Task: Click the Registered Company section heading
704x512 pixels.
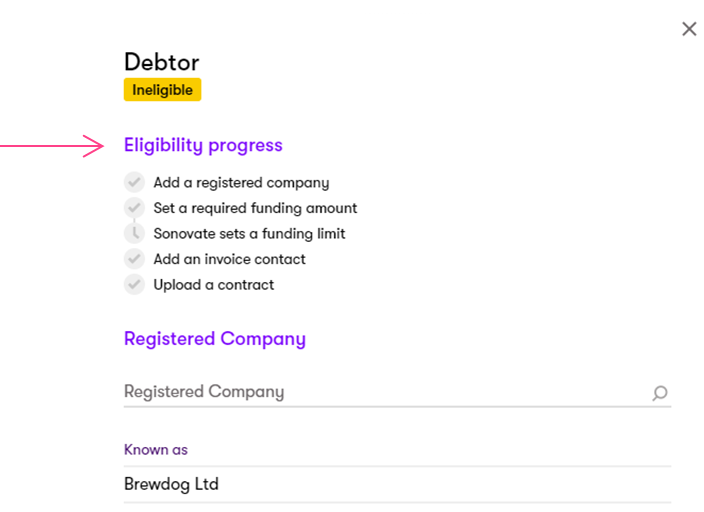Action: tap(214, 339)
